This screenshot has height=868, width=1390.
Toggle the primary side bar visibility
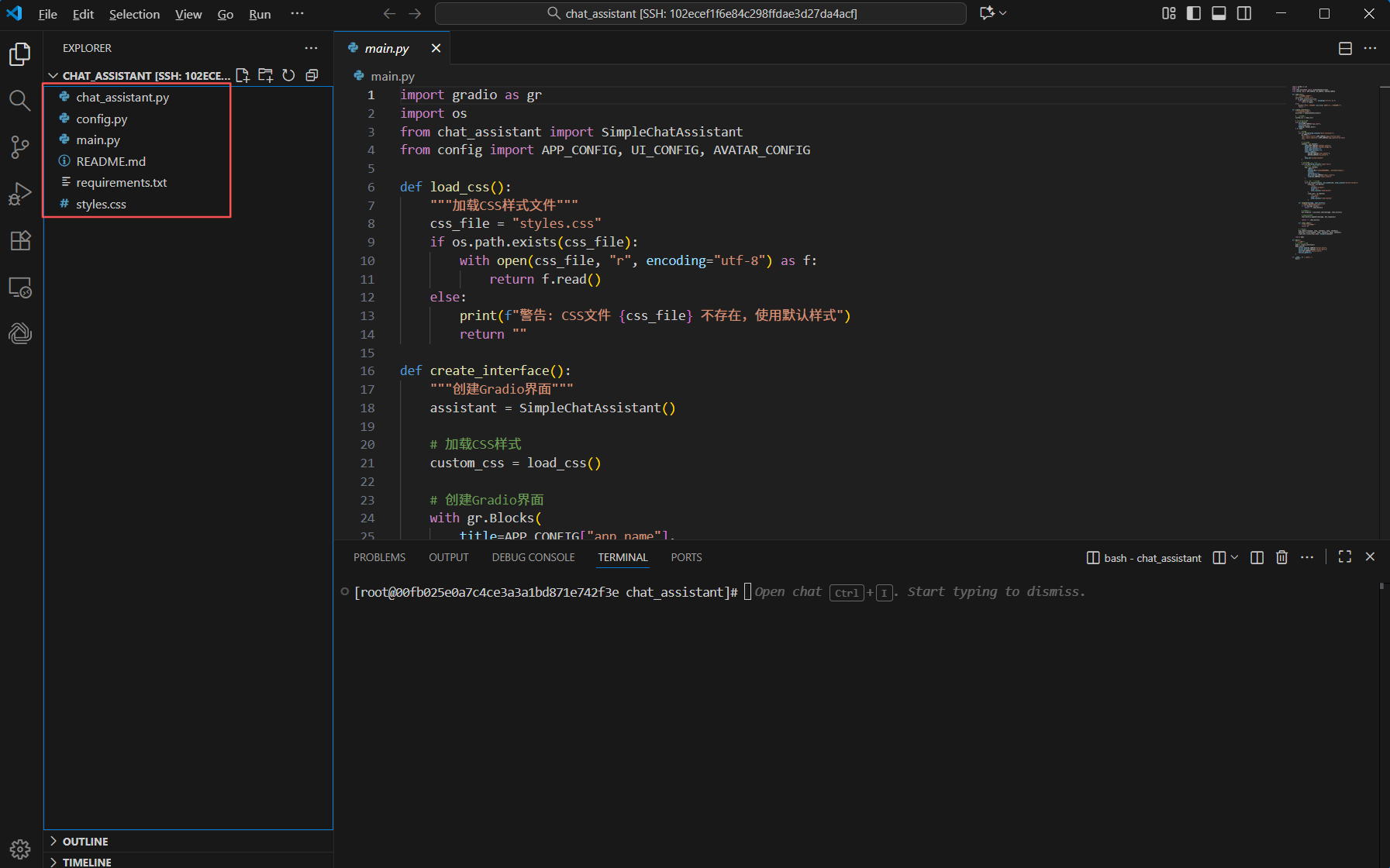click(1194, 13)
